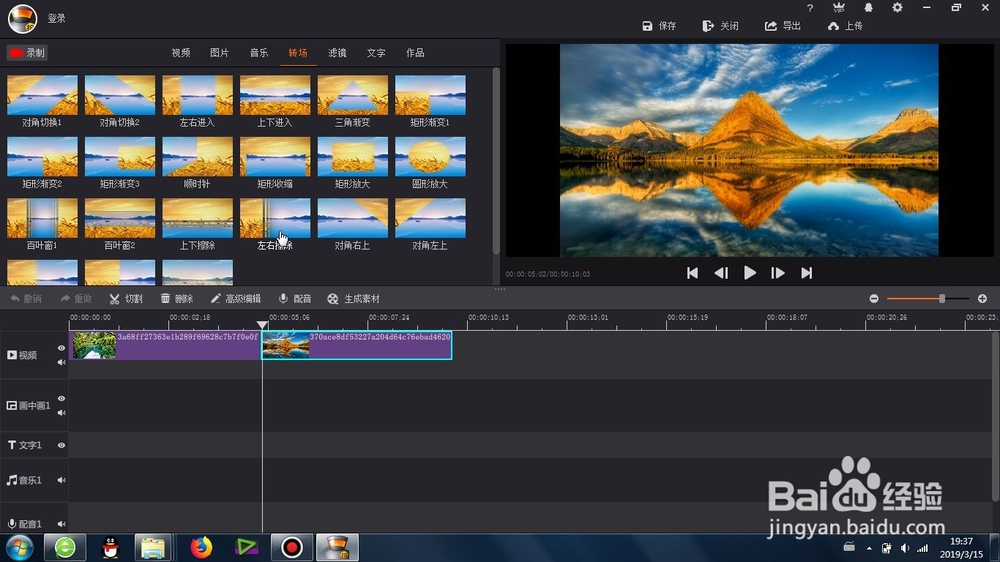Open the help question mark icon
The image size is (1000, 562).
click(x=810, y=8)
